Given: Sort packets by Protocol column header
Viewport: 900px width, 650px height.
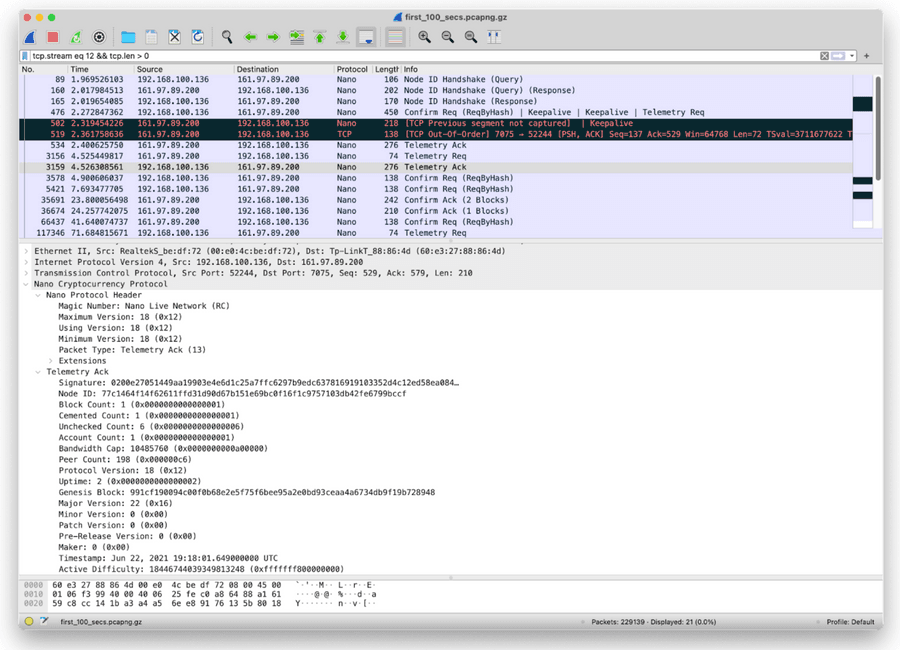Looking at the screenshot, I should click(351, 69).
